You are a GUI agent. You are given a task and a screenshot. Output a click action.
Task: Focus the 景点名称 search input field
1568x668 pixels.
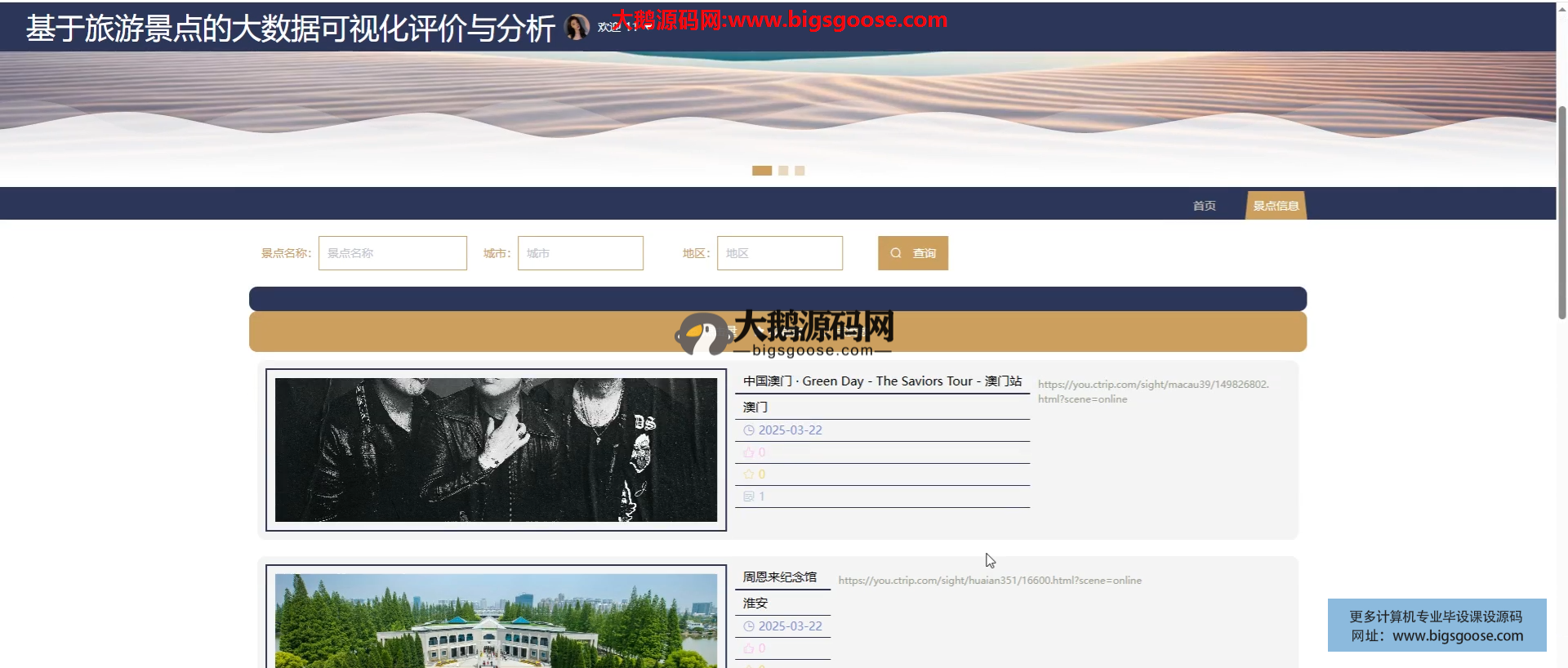coord(393,253)
